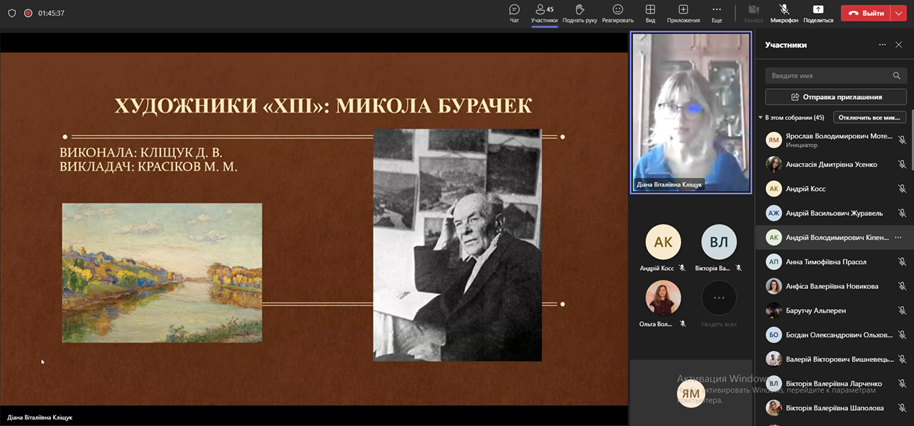Viewport: 914px width, 426px height.
Task: Share screen with Поделиться icon
Action: (x=817, y=12)
